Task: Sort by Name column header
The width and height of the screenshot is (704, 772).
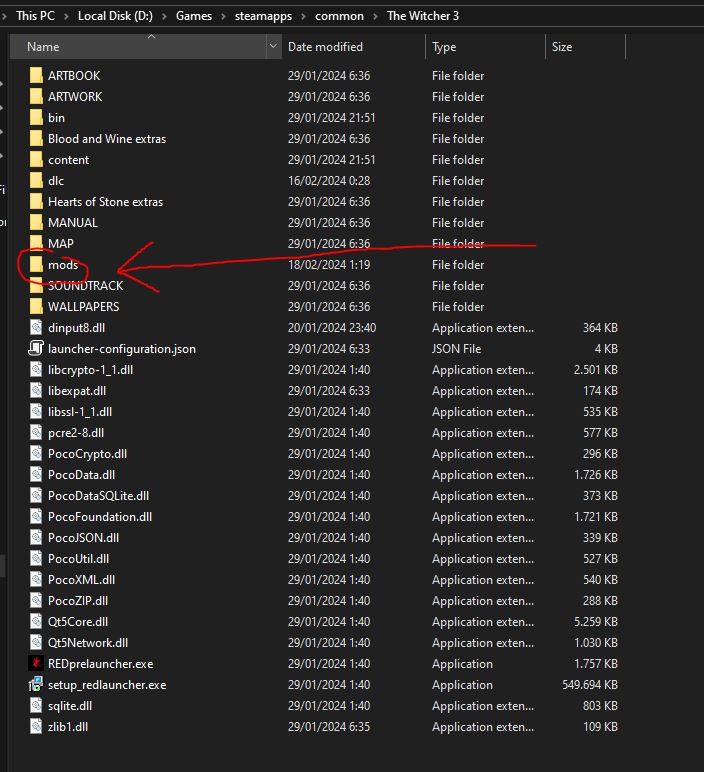Action: click(x=138, y=46)
